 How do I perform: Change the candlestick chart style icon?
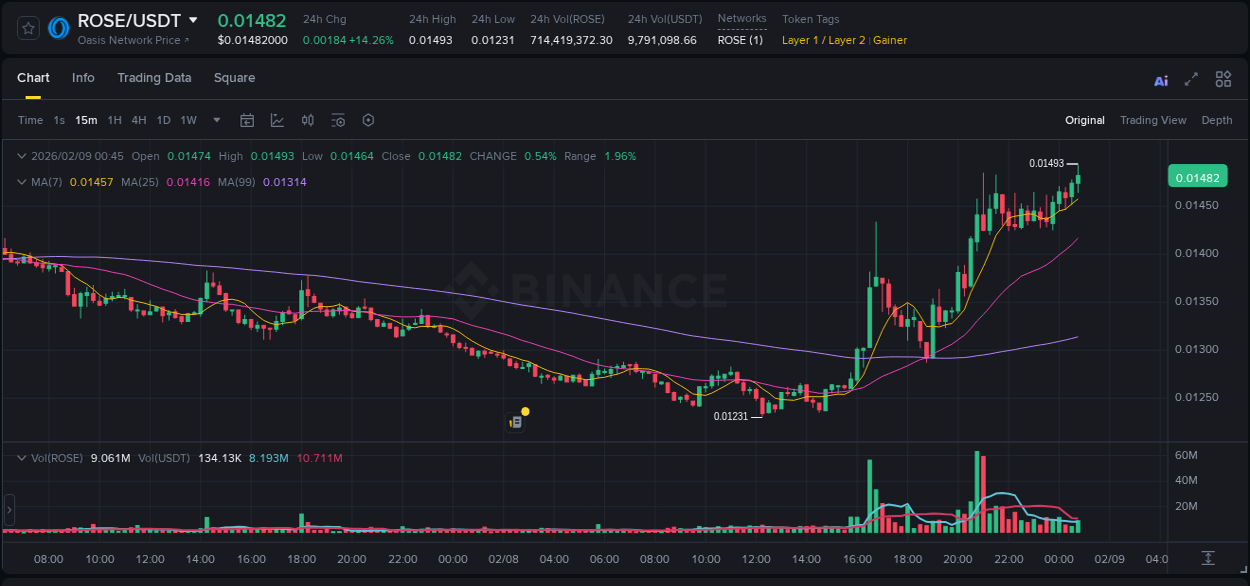click(308, 120)
